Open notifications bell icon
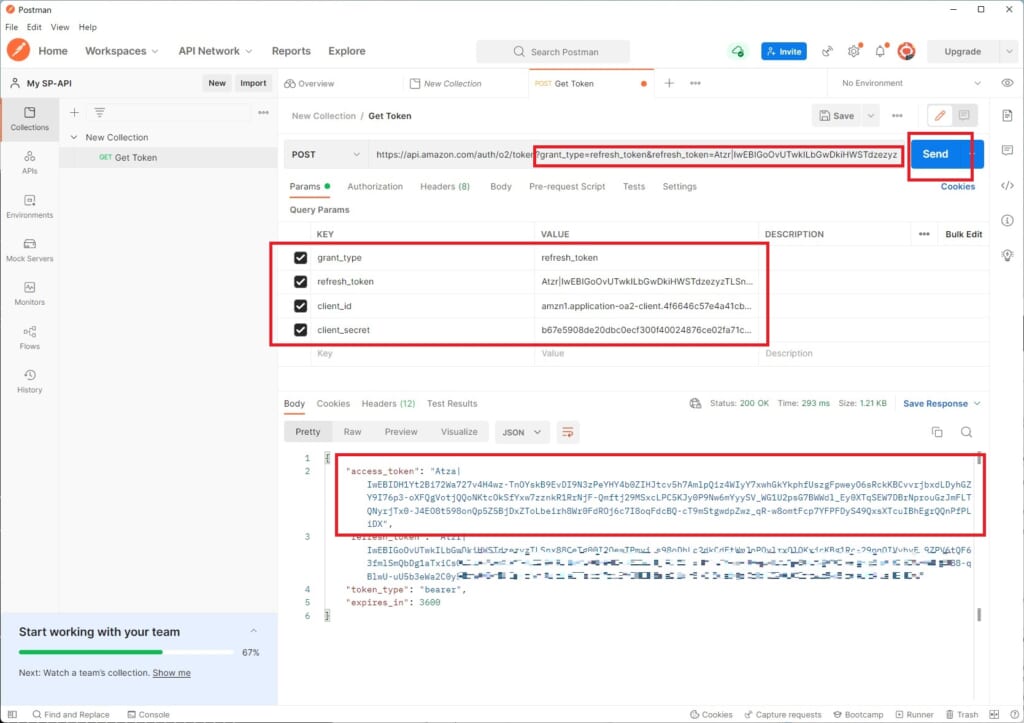The image size is (1024, 723). coord(880,51)
